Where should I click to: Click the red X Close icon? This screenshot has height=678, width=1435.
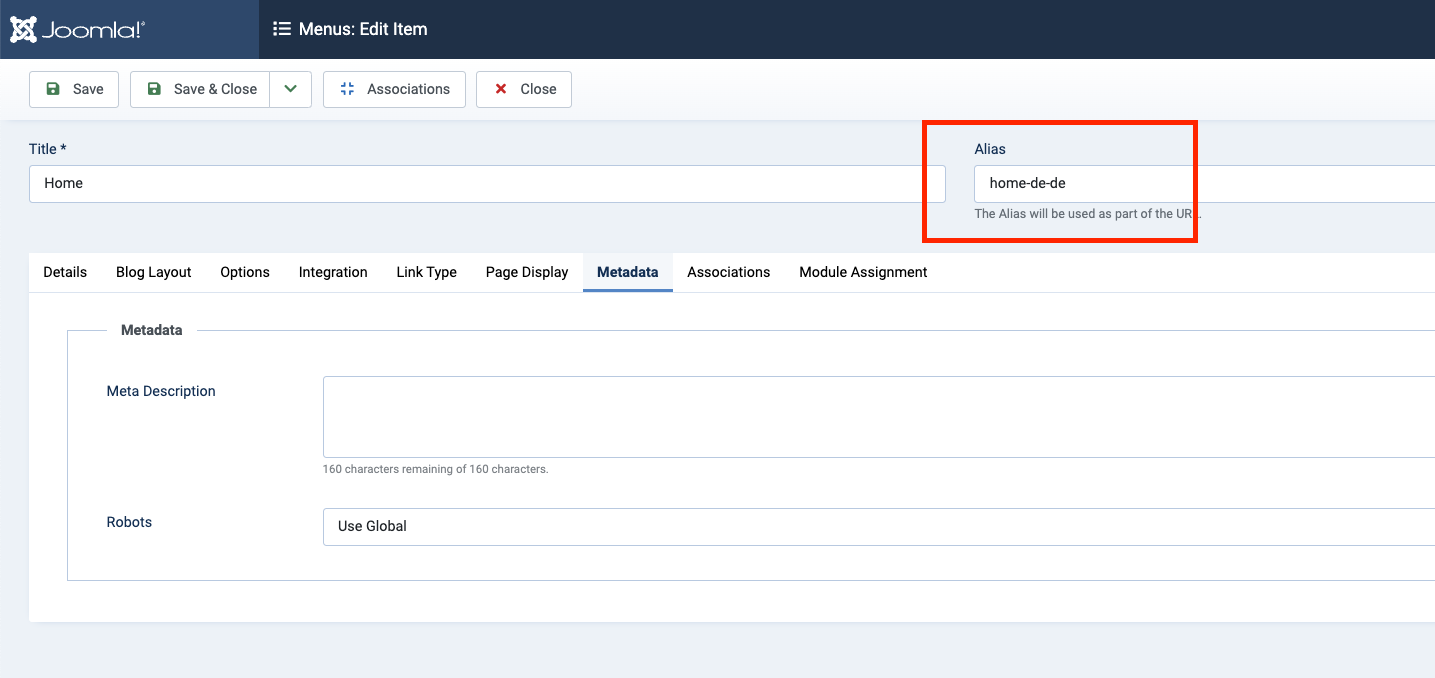(x=501, y=89)
